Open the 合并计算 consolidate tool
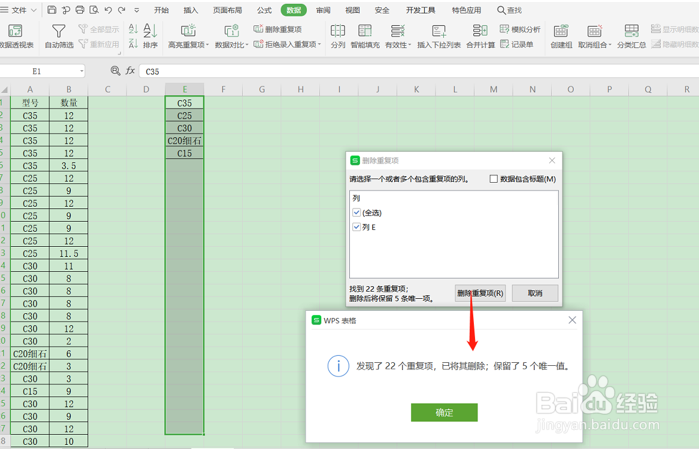Image resolution: width=699 pixels, height=449 pixels. [x=480, y=36]
